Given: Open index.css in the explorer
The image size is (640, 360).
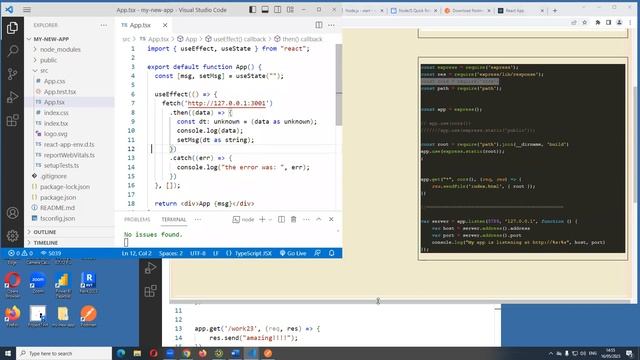Looking at the screenshot, I should pyautogui.click(x=56, y=113).
